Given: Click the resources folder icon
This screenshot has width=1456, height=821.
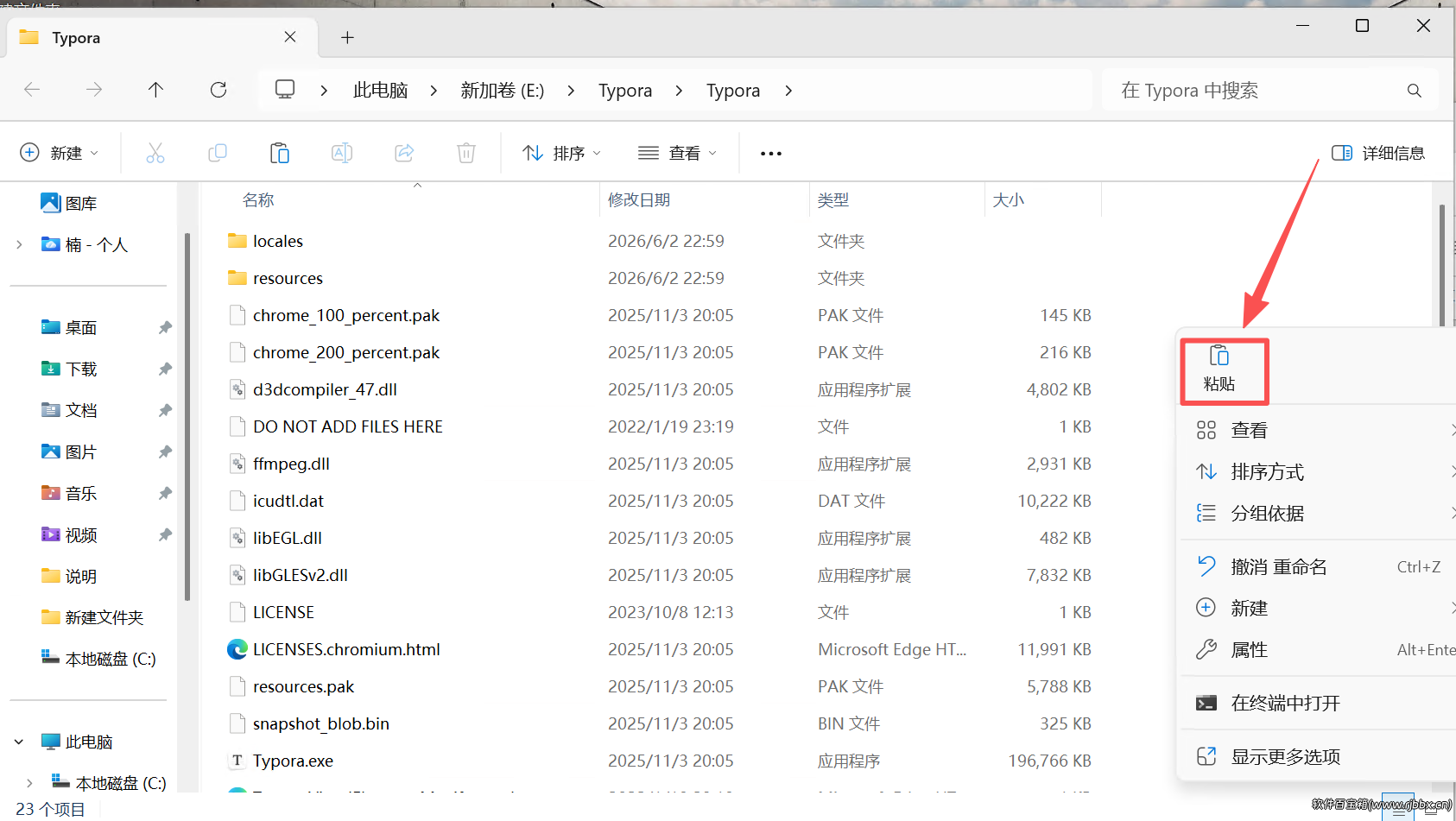Looking at the screenshot, I should pyautogui.click(x=237, y=277).
